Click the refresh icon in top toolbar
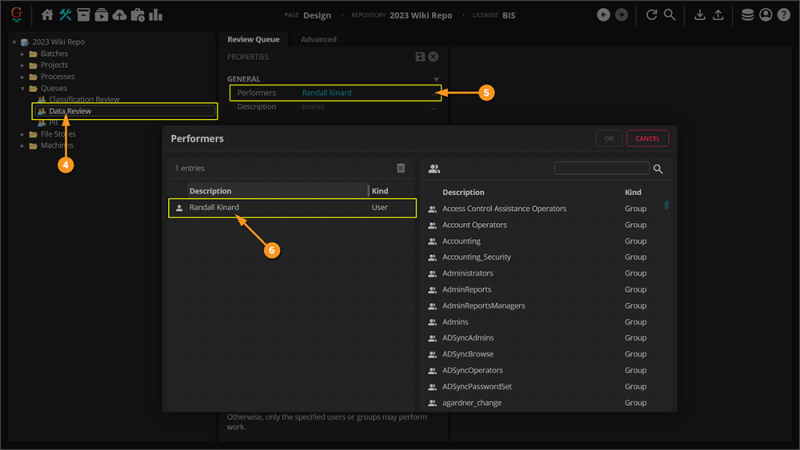Screen dimensions: 800x450 pyautogui.click(x=652, y=15)
